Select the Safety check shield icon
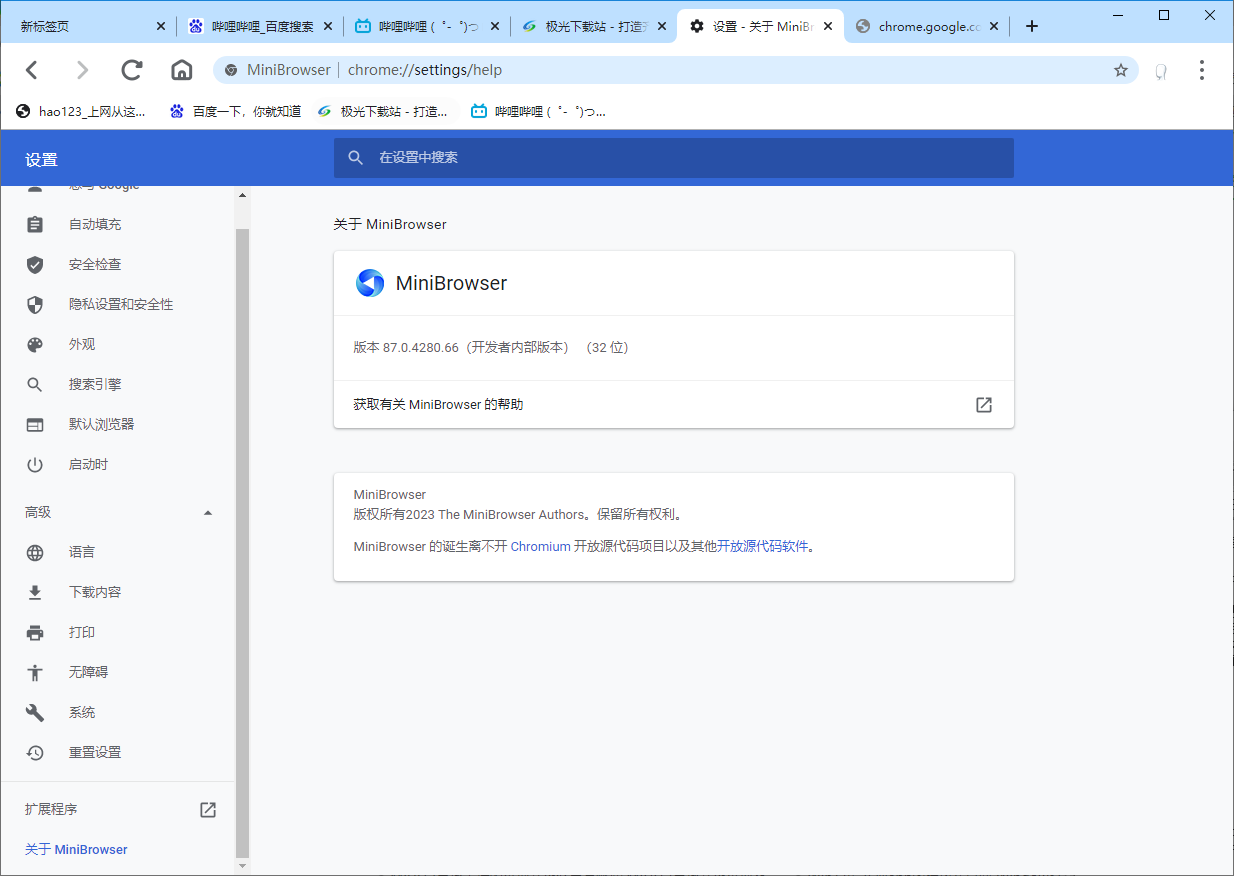This screenshot has height=876, width=1234. [34, 264]
